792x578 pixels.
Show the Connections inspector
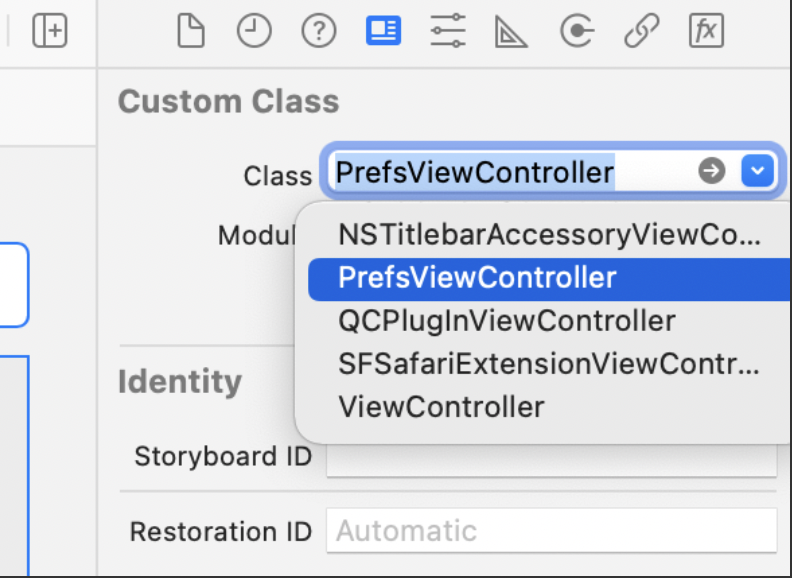(577, 31)
